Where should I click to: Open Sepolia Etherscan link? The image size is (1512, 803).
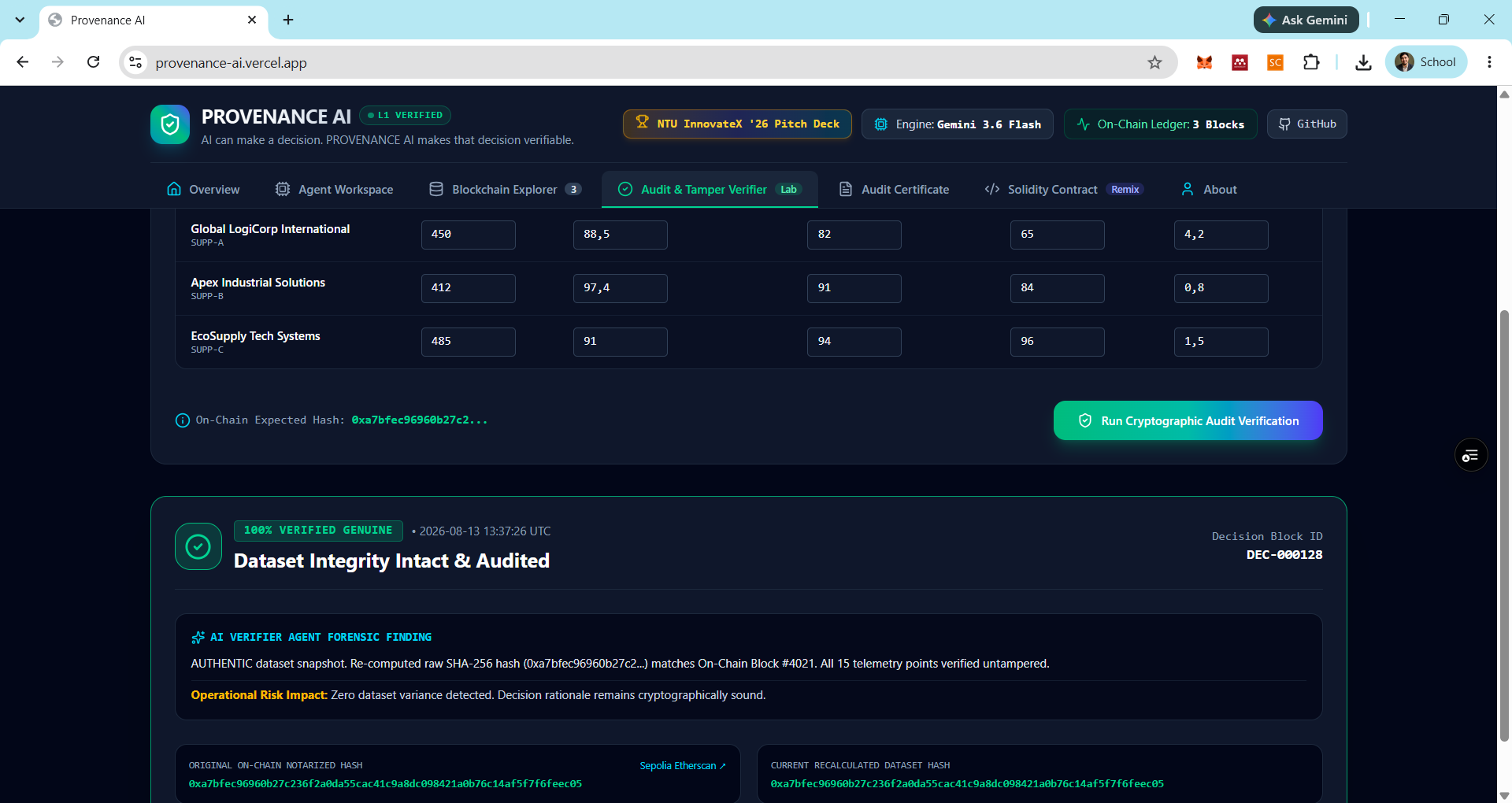point(683,766)
